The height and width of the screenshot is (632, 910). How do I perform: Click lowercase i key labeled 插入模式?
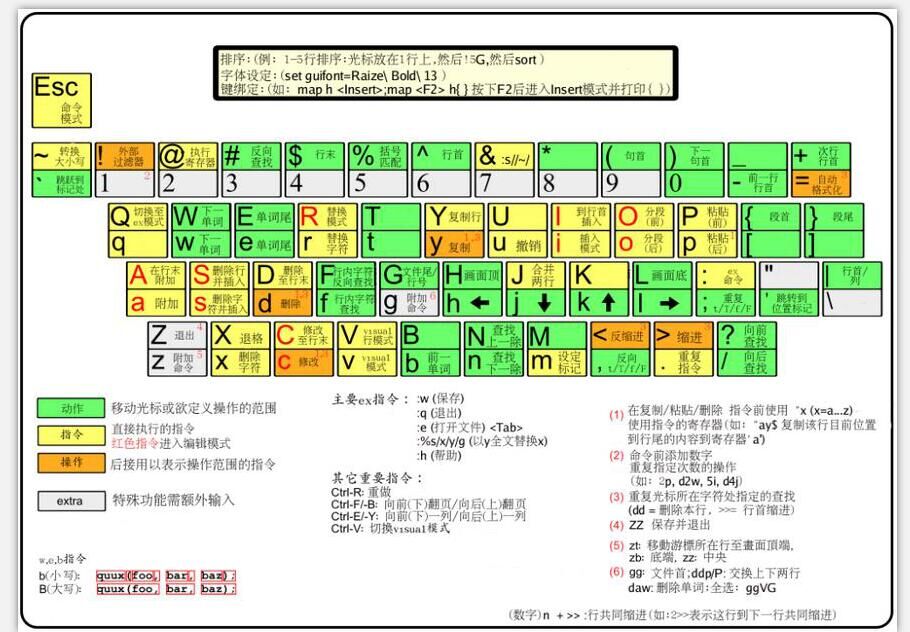580,244
